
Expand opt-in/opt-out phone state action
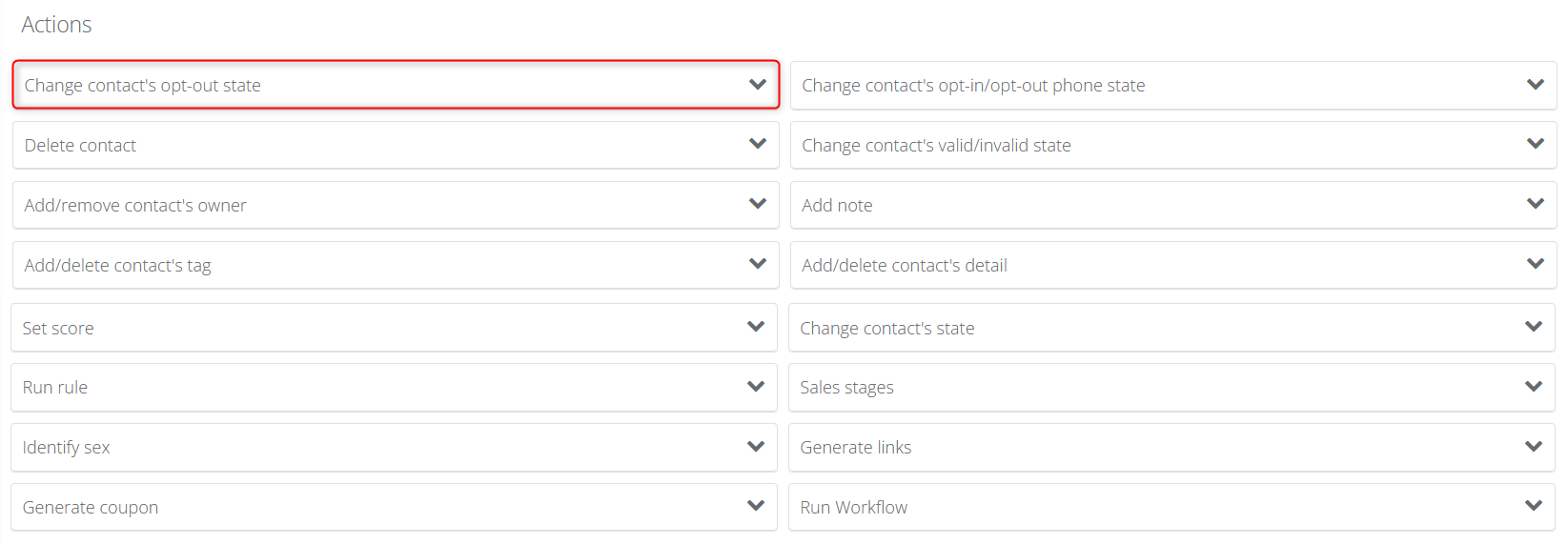pyautogui.click(x=1173, y=85)
